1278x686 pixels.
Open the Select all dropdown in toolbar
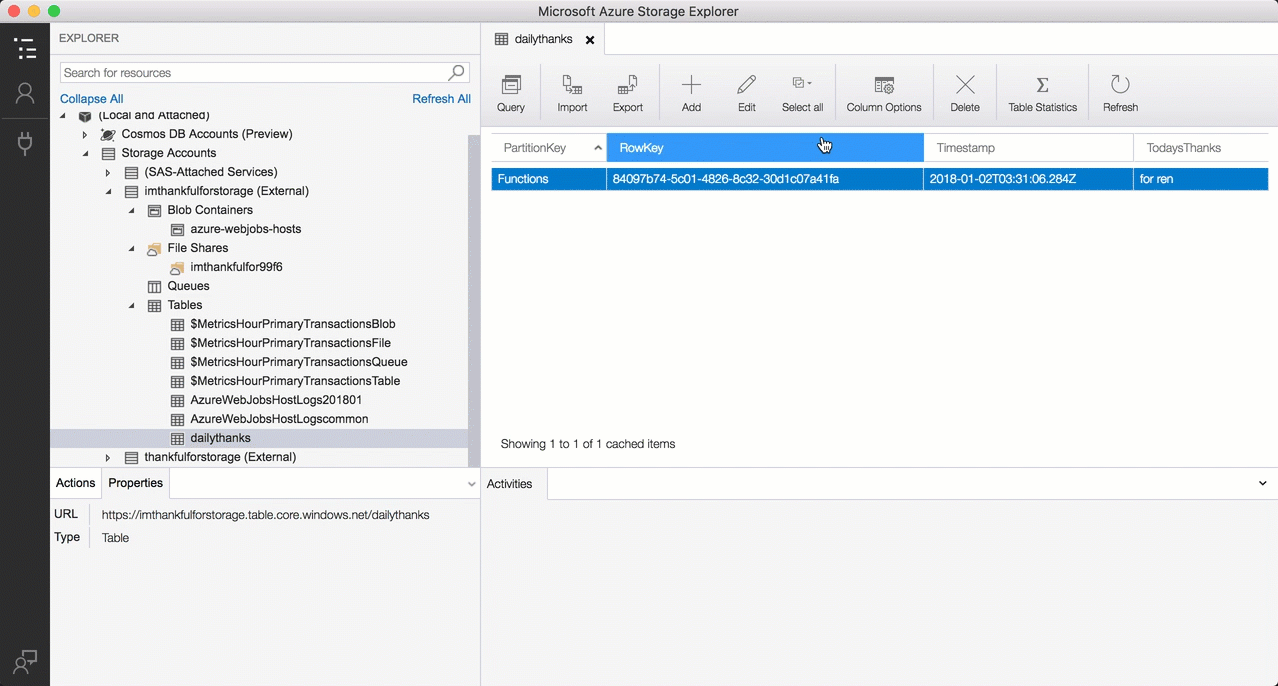coord(802,94)
